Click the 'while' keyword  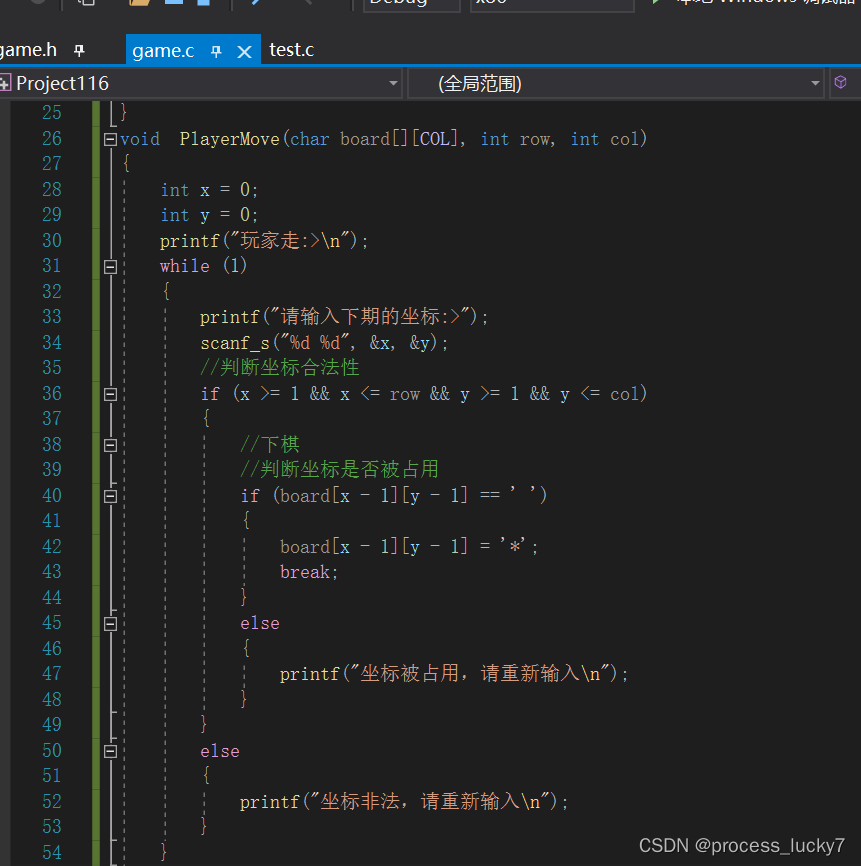[x=184, y=266]
